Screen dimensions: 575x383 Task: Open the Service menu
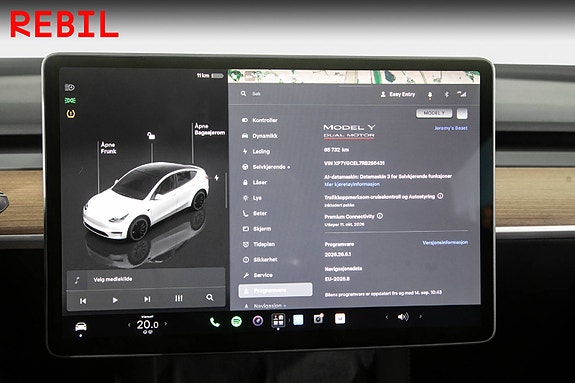258,275
